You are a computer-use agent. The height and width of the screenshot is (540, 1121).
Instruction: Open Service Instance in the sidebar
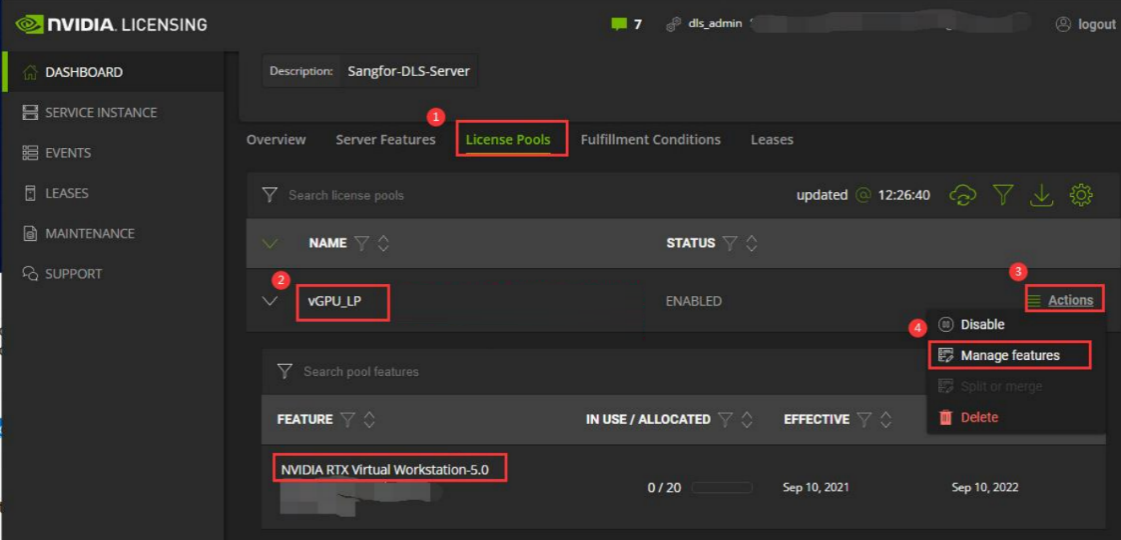(x=100, y=112)
